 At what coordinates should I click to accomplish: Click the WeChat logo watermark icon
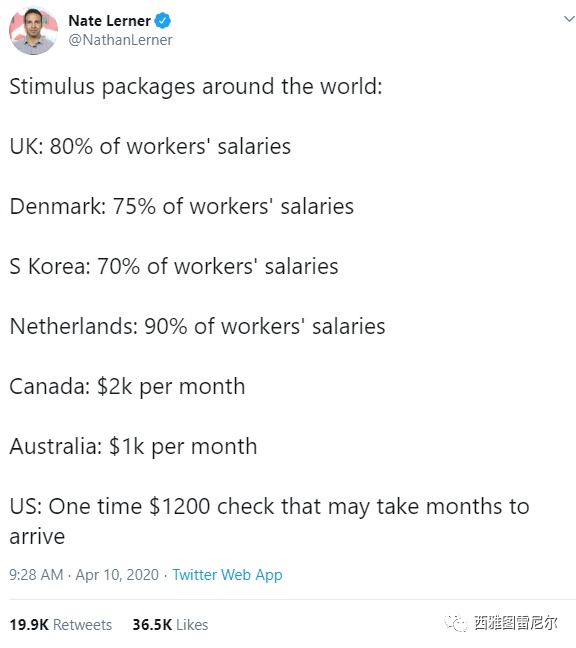(x=456, y=623)
